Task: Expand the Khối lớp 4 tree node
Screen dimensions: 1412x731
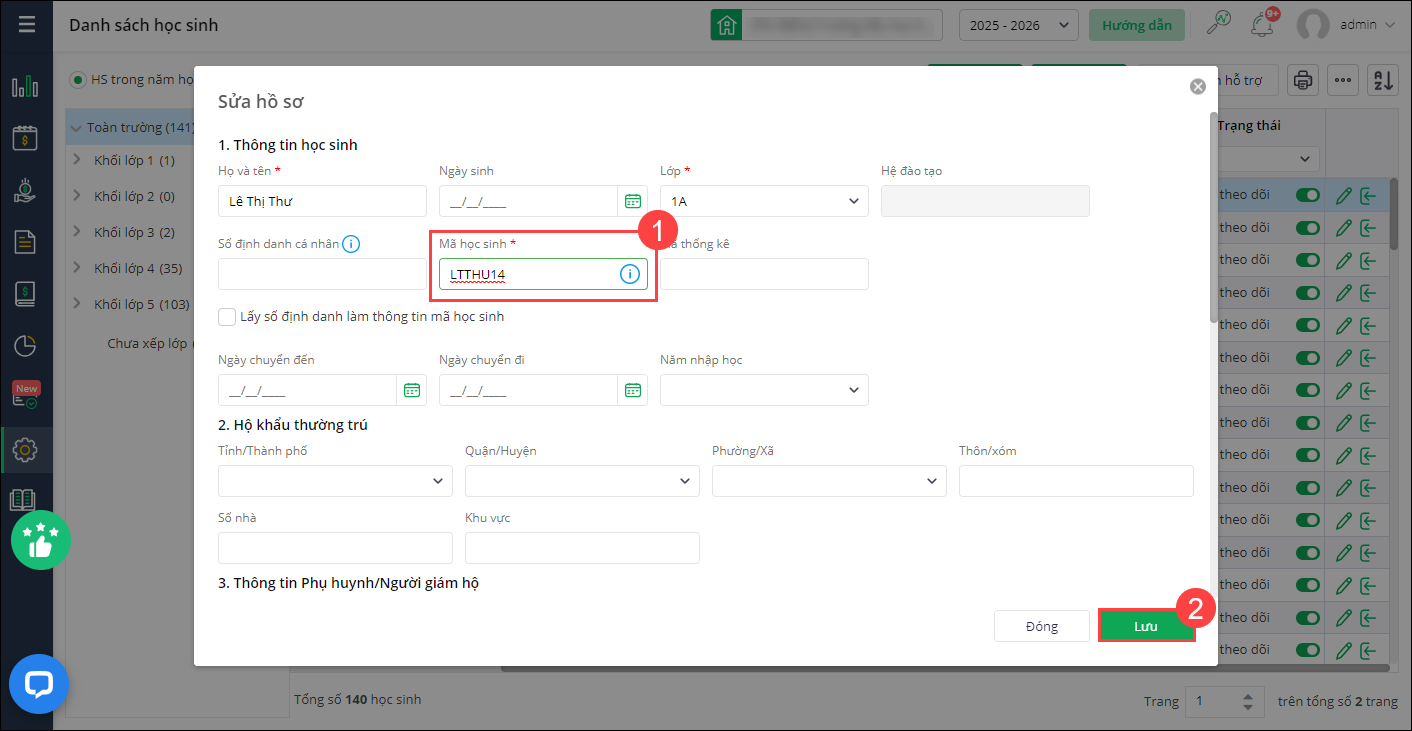Action: pyautogui.click(x=78, y=268)
